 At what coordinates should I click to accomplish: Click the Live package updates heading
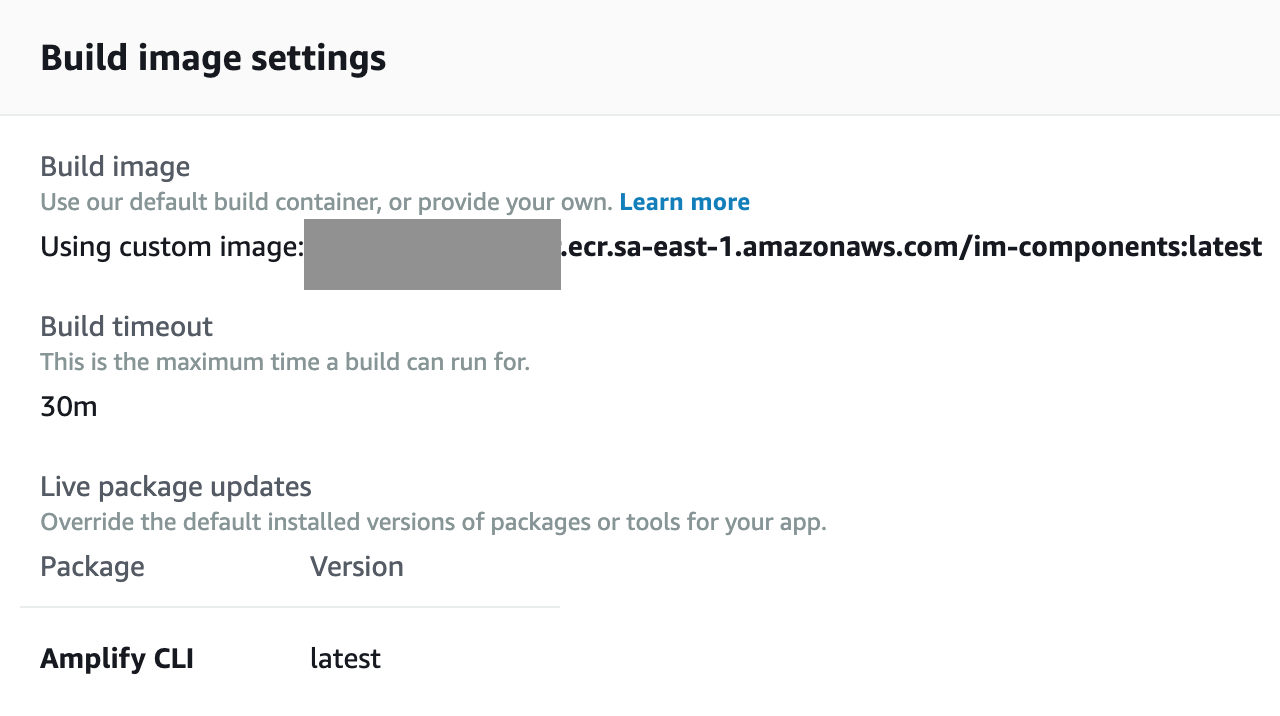click(x=175, y=486)
